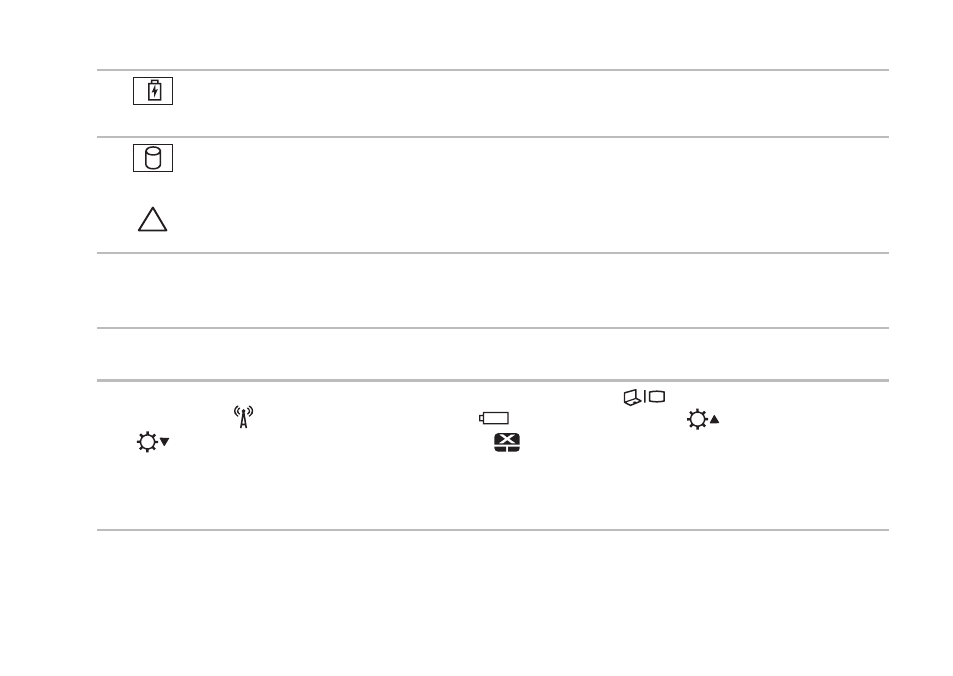The width and height of the screenshot is (953, 676).
Task: Click the radio waves atop the antenna icon
Action: click(244, 412)
